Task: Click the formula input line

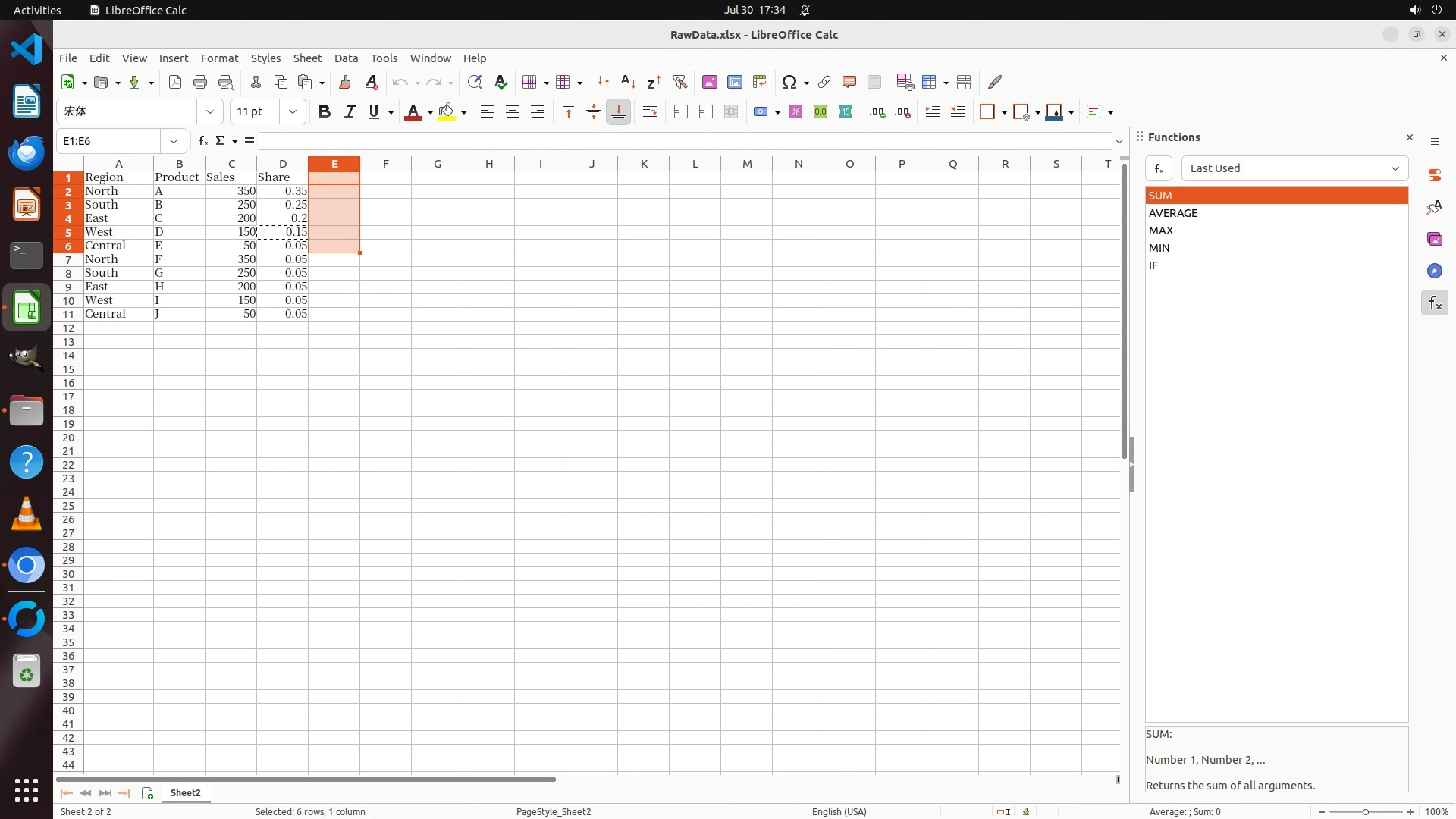Action: click(x=682, y=141)
